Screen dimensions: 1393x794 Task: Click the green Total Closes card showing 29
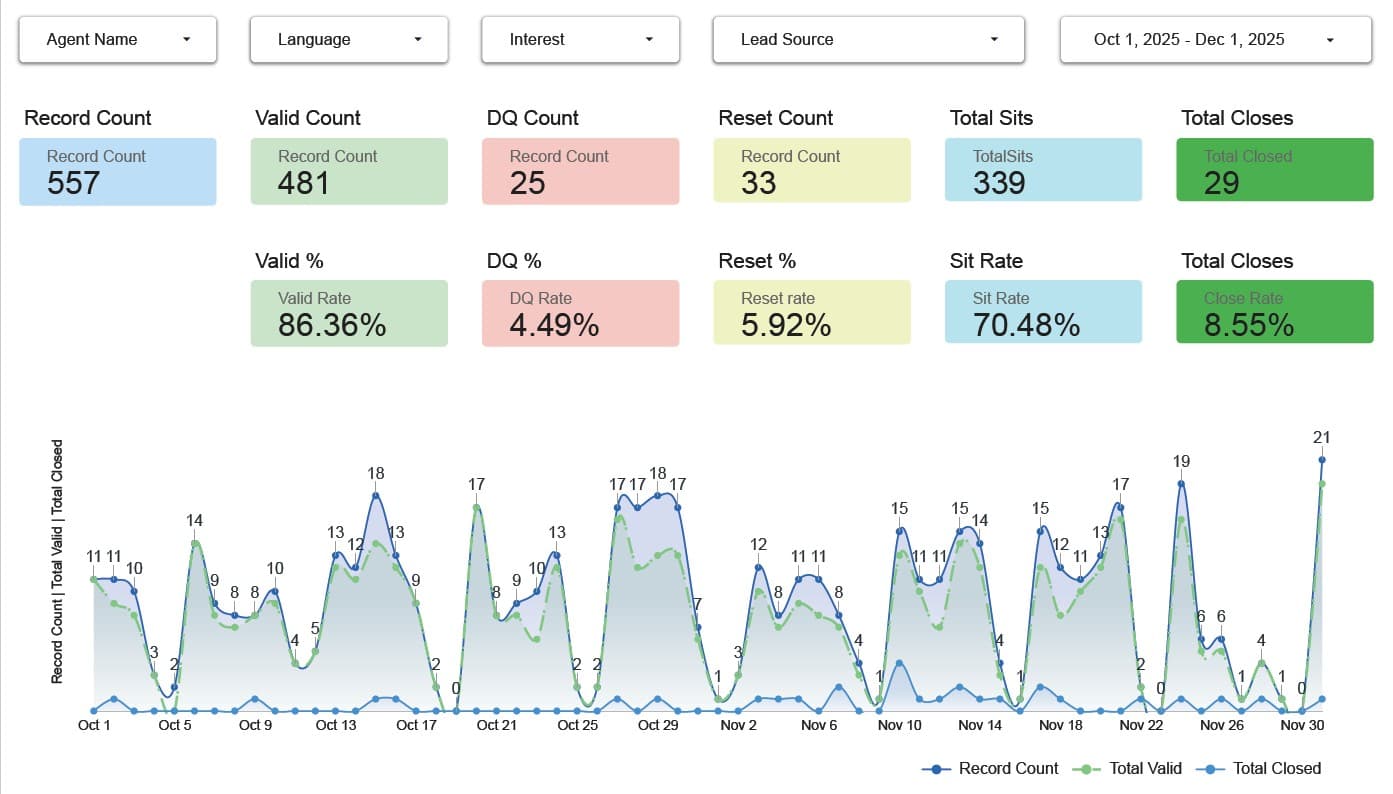(1274, 171)
